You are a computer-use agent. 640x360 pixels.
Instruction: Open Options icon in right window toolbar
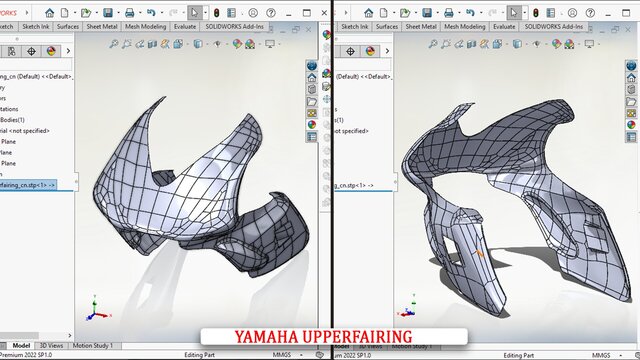click(x=551, y=13)
